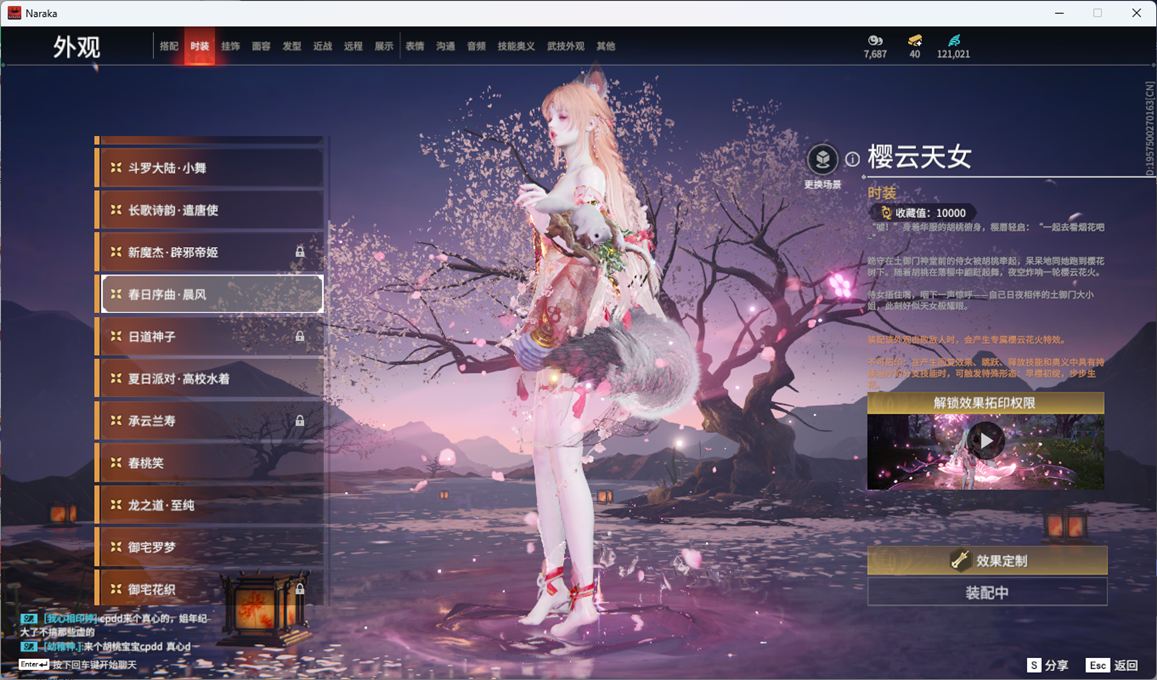
Task: Click the Enter key chat icon
Action: tap(34, 665)
